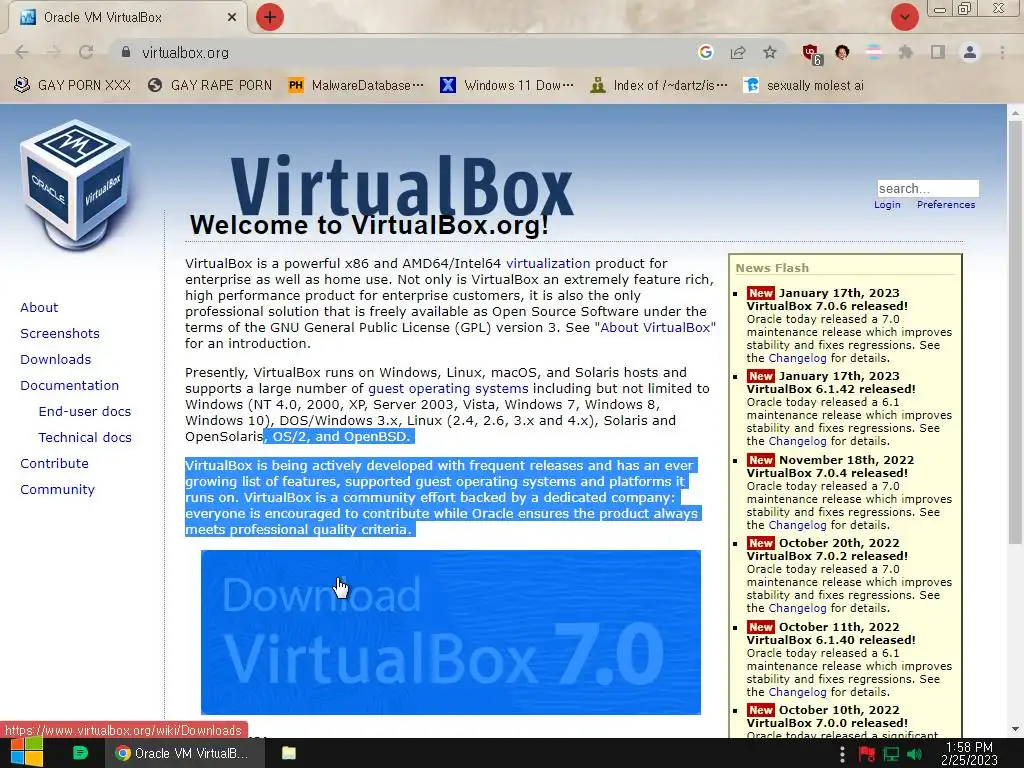Viewport: 1024px width, 768px height.
Task: Open the File Explorer taskbar icon
Action: pos(289,753)
